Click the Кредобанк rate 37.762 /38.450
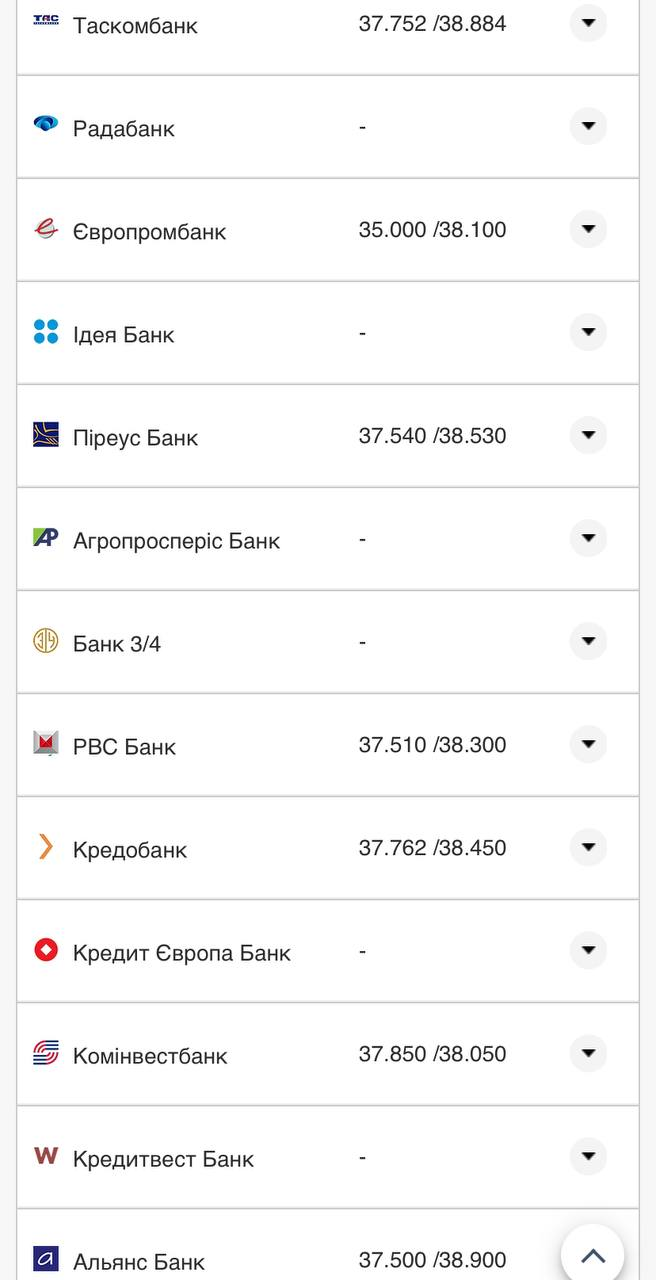The image size is (656, 1280). pos(432,848)
